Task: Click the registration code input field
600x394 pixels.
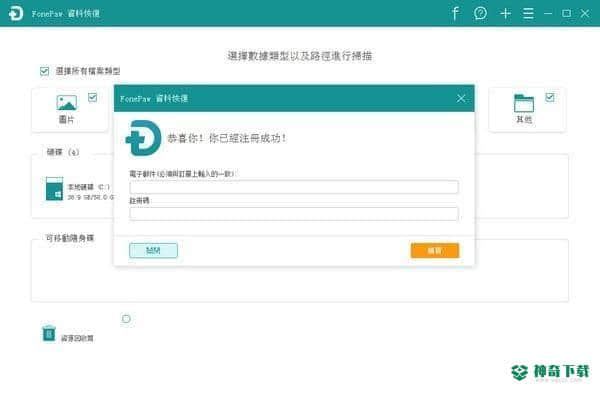Action: click(294, 213)
